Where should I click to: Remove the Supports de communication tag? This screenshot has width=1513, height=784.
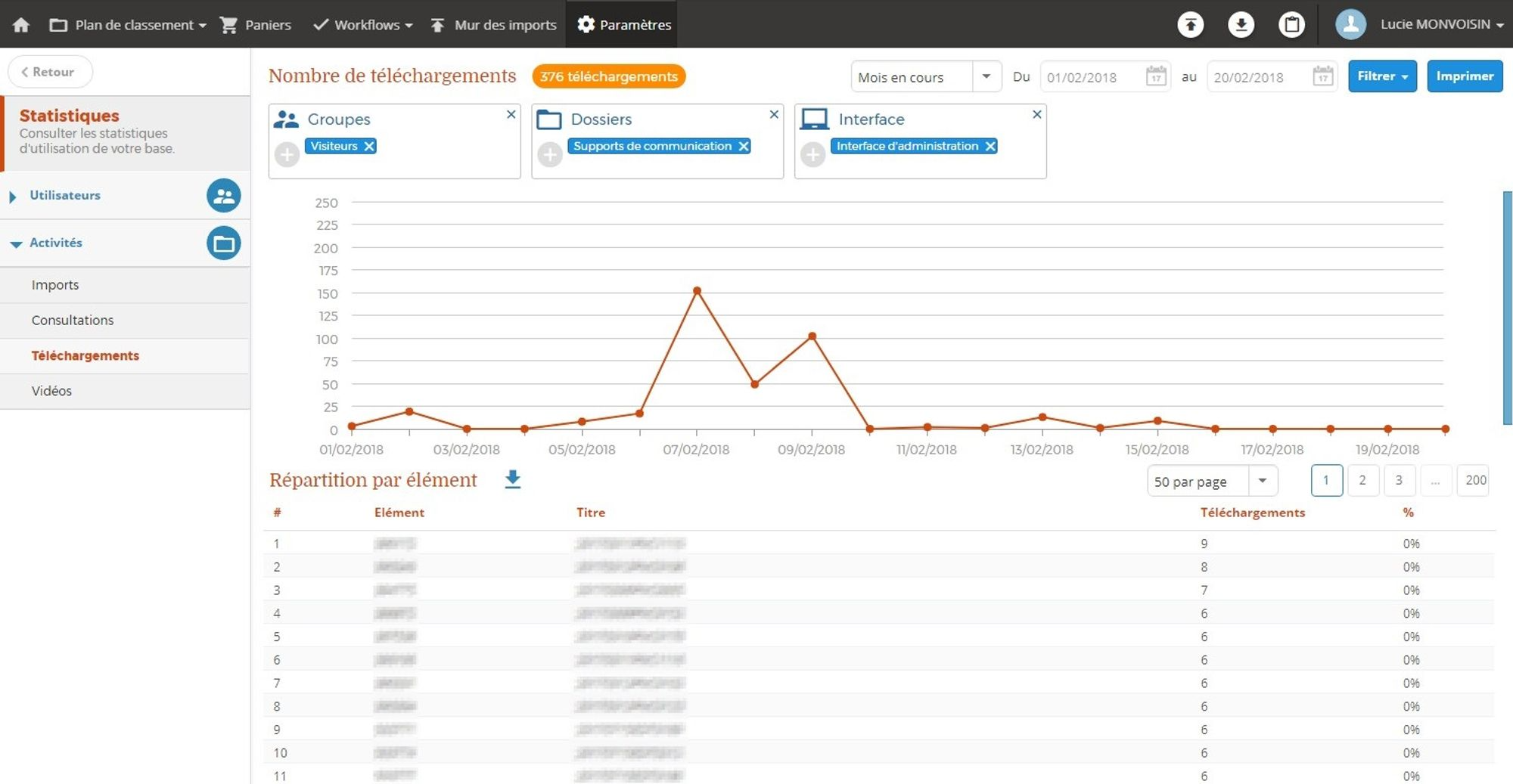[x=744, y=146]
